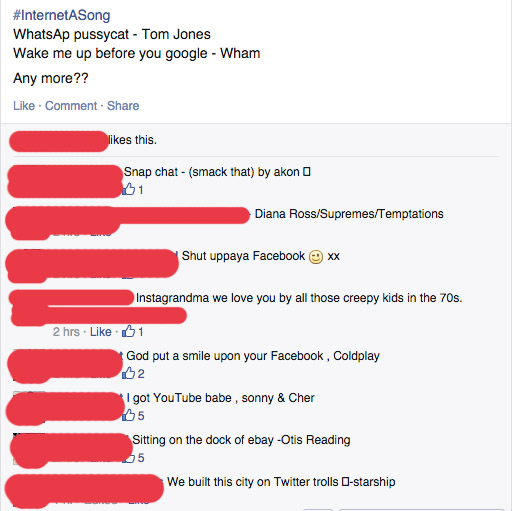The height and width of the screenshot is (511, 512).
Task: Click 'God put a smile upon your Facebook' comment
Action: point(253,356)
